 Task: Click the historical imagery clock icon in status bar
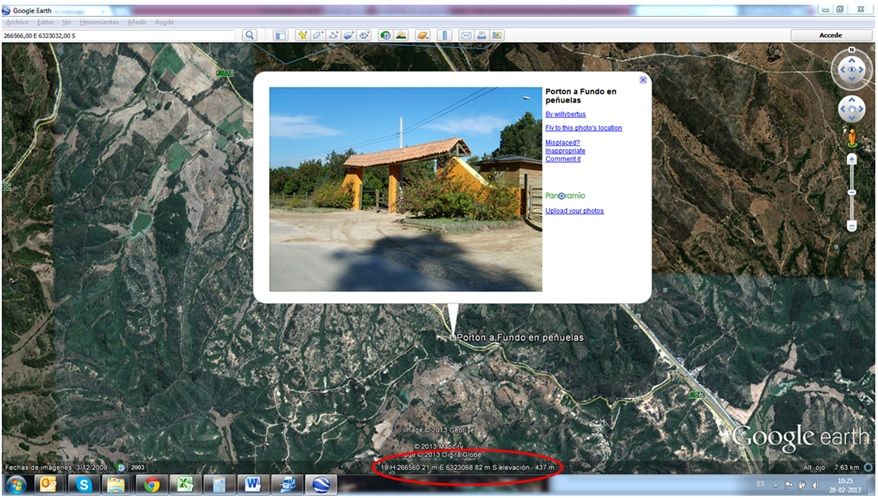[x=120, y=467]
